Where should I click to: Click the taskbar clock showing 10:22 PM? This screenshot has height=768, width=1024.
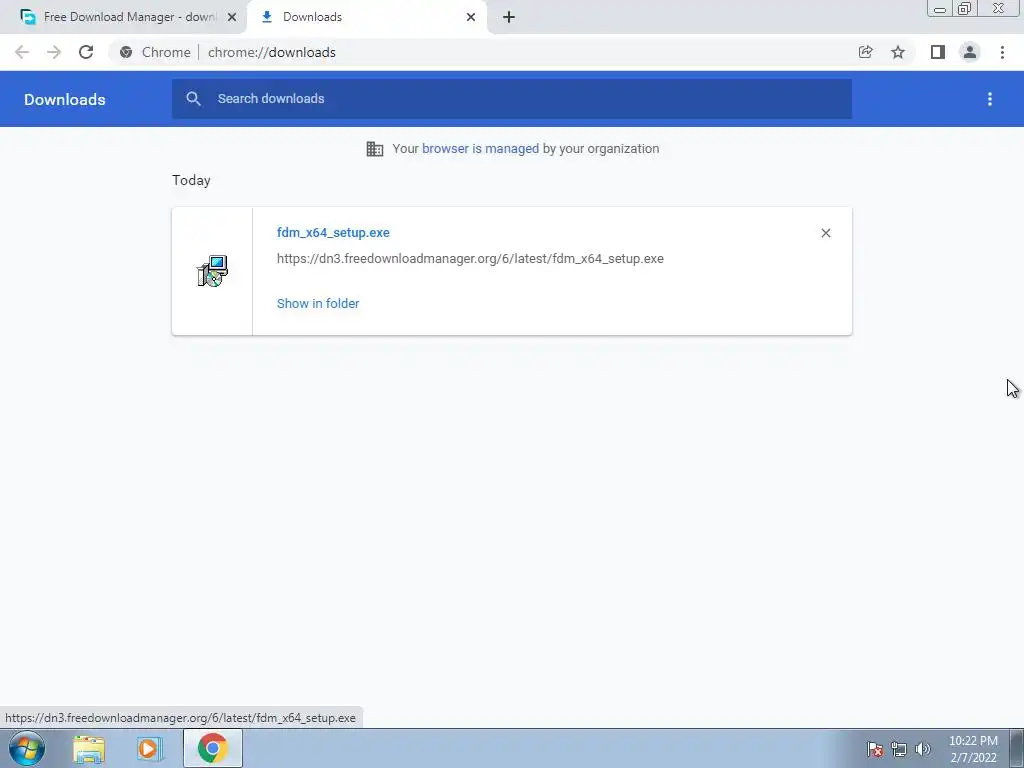[973, 749]
